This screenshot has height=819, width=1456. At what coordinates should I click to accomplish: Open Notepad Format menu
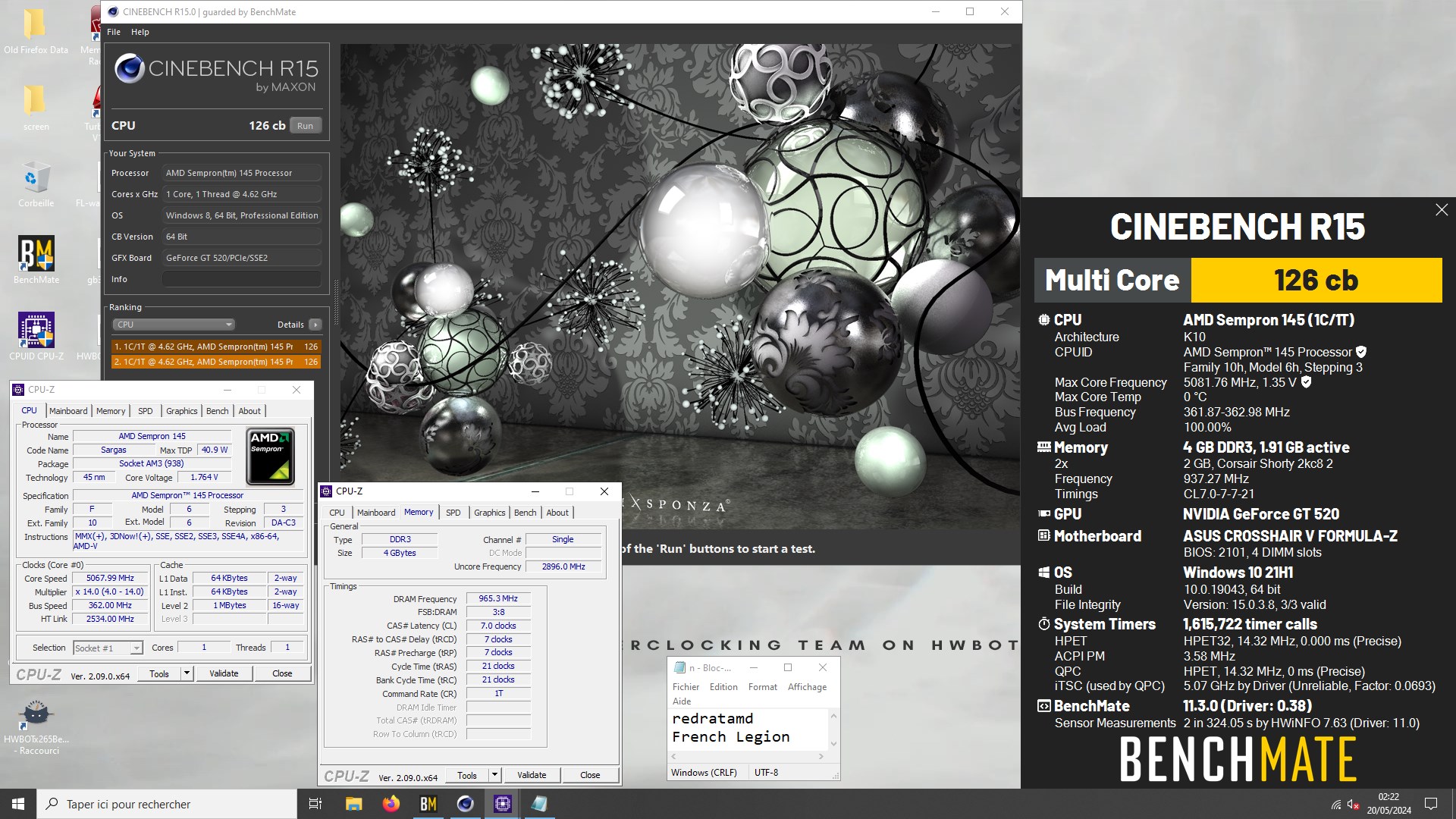click(x=763, y=687)
